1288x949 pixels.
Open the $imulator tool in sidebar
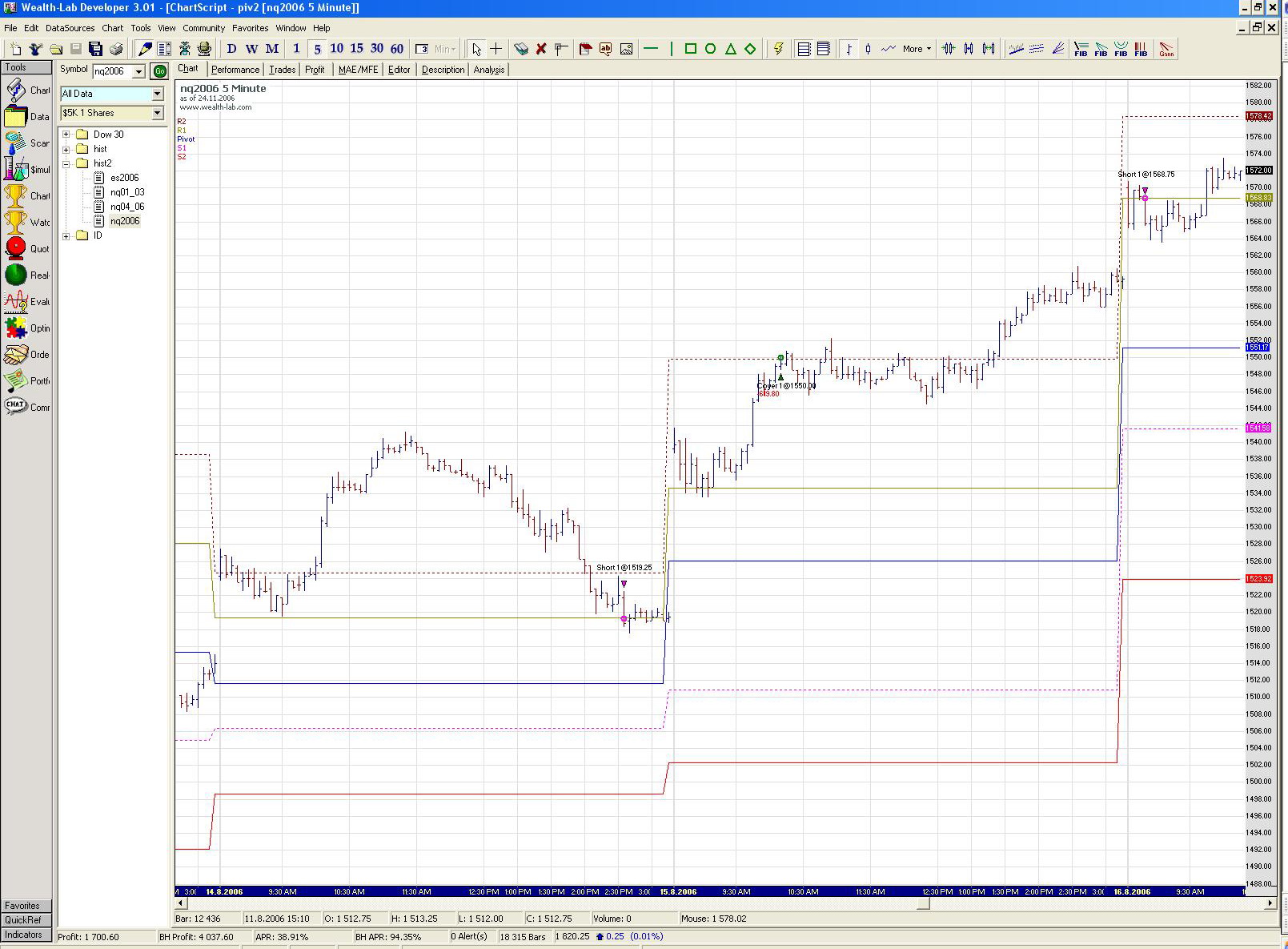(x=27, y=170)
